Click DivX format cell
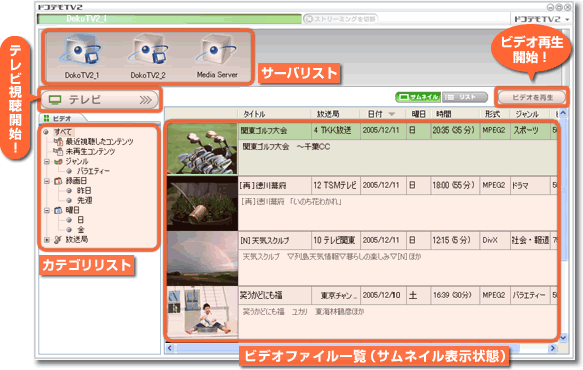Image resolution: width=583 pixels, height=370 pixels. coord(494,240)
